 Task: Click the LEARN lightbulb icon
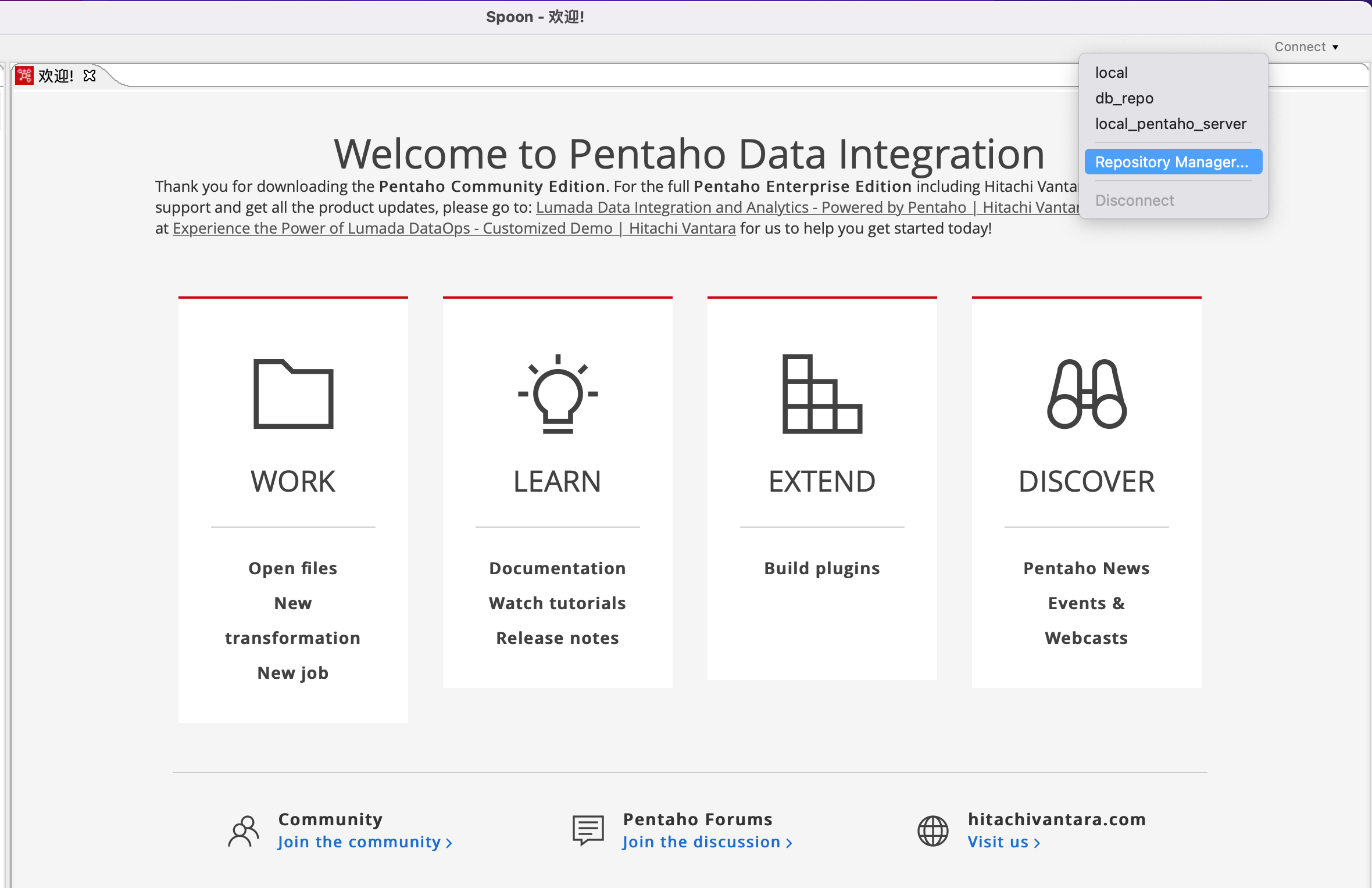[558, 394]
